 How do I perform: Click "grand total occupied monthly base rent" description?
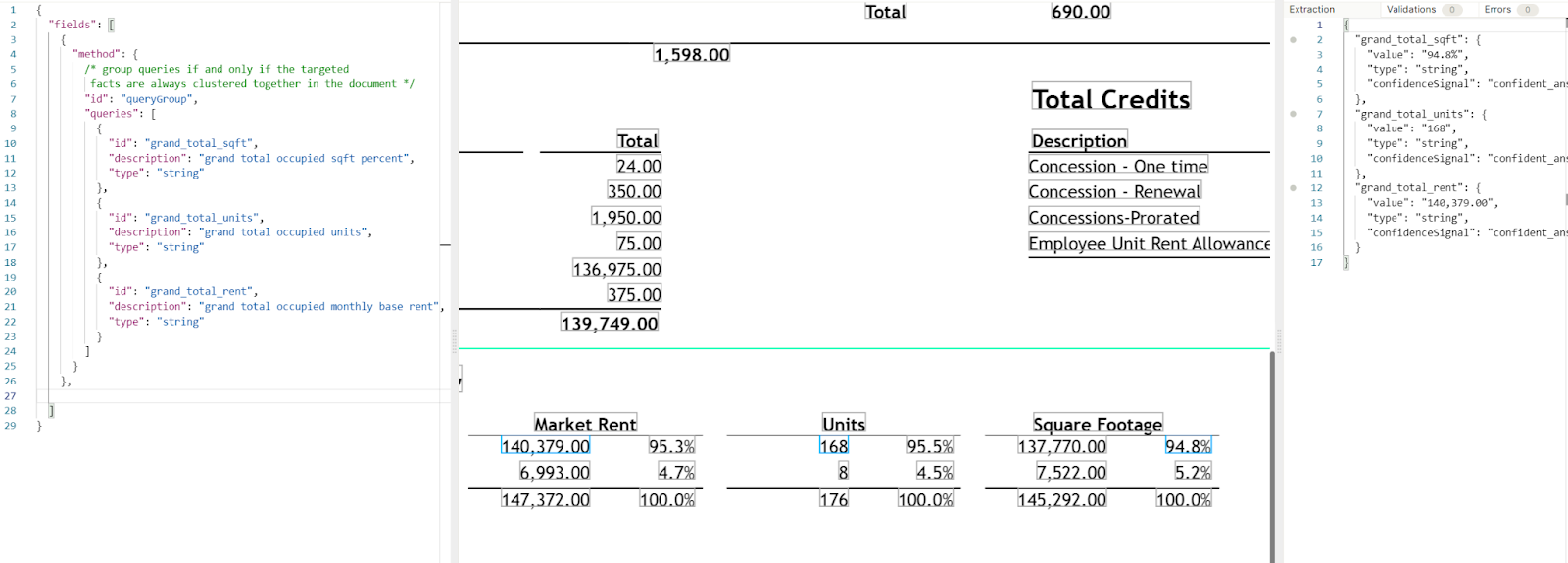coord(320,306)
